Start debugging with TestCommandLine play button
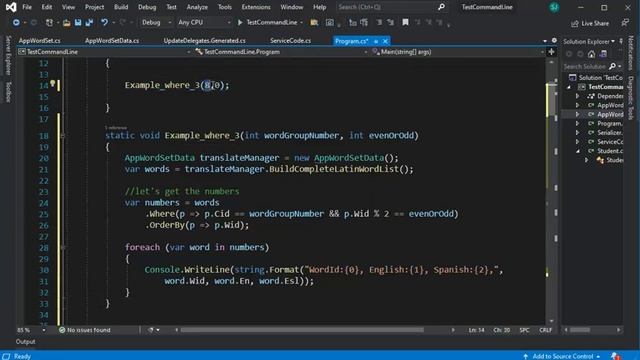 tap(240, 22)
